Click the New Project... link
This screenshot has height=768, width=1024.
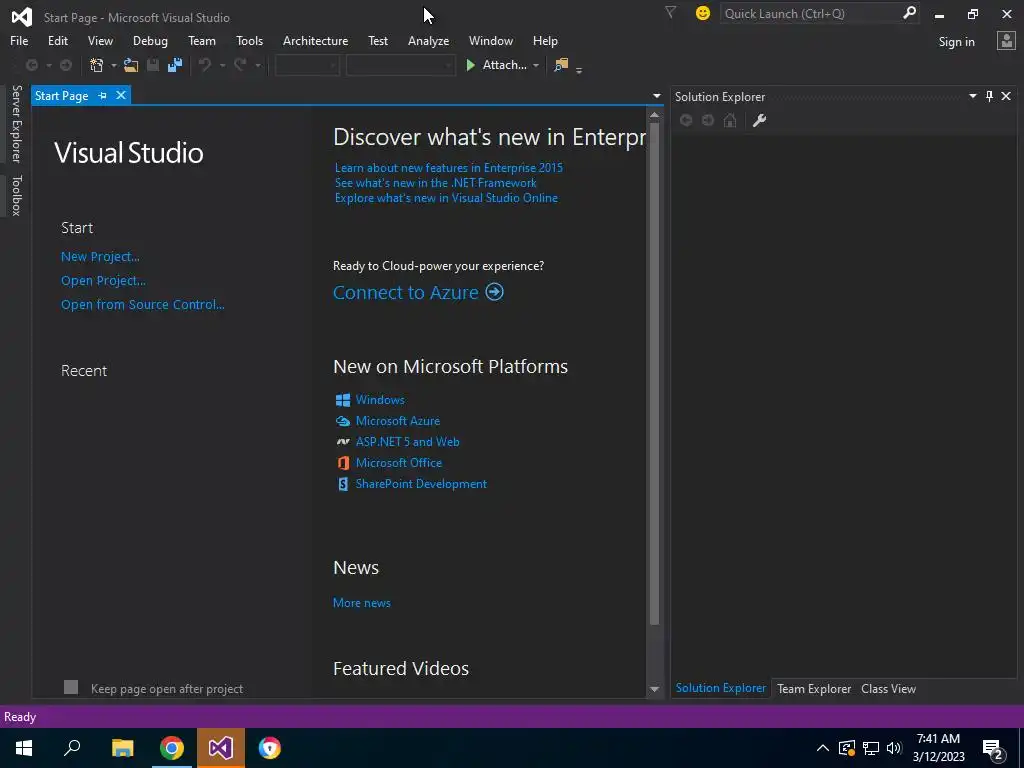[x=100, y=257]
